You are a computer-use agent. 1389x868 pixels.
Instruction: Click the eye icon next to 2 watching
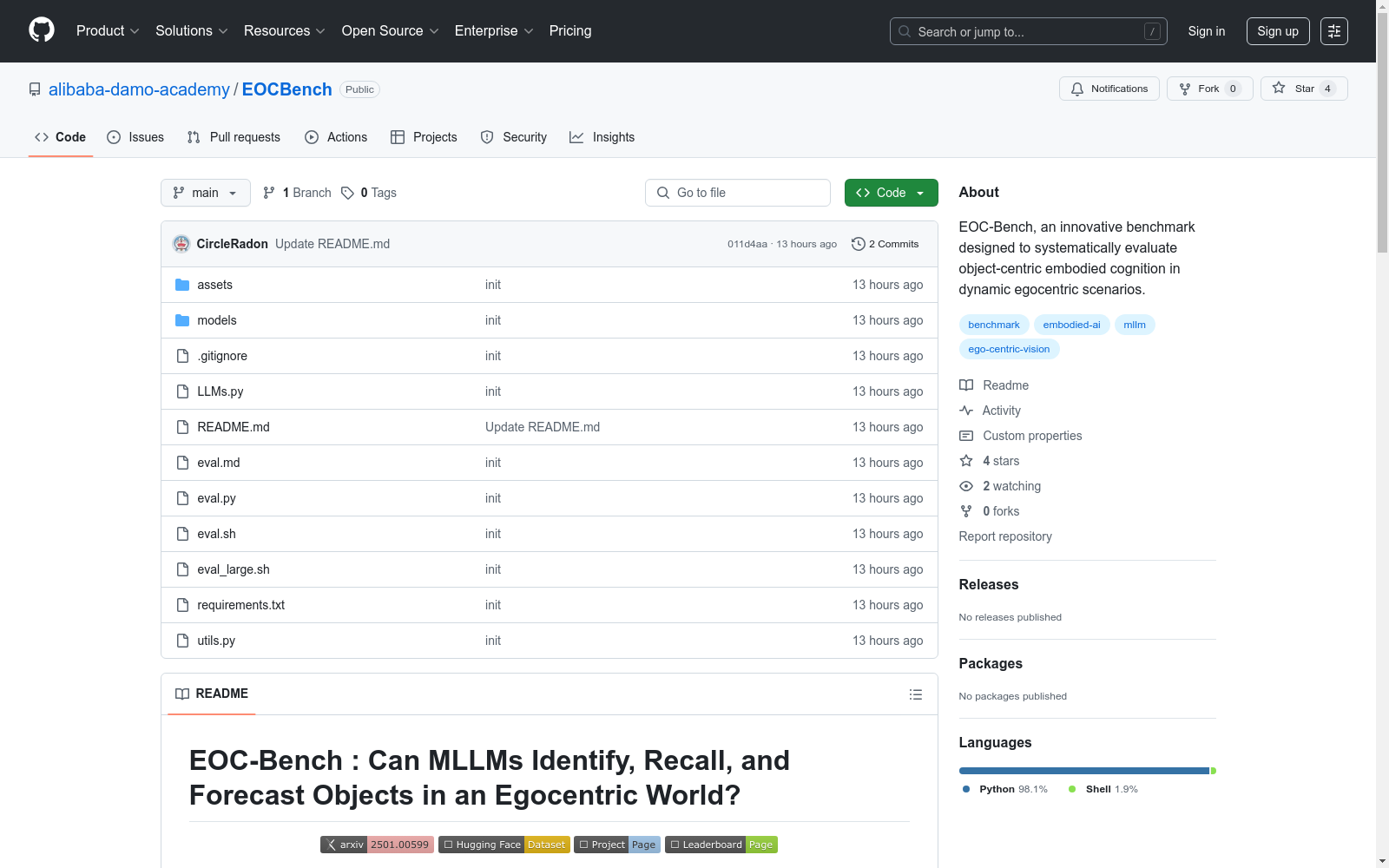(x=966, y=486)
